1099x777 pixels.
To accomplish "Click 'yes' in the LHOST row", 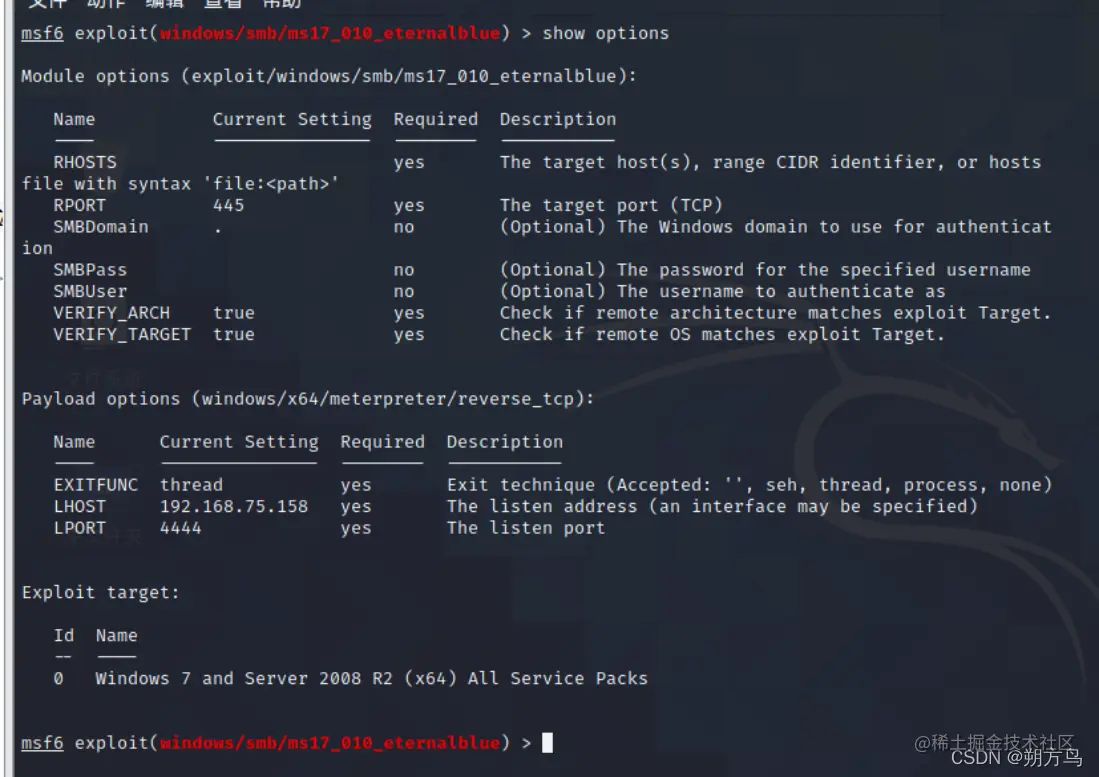I will [356, 507].
